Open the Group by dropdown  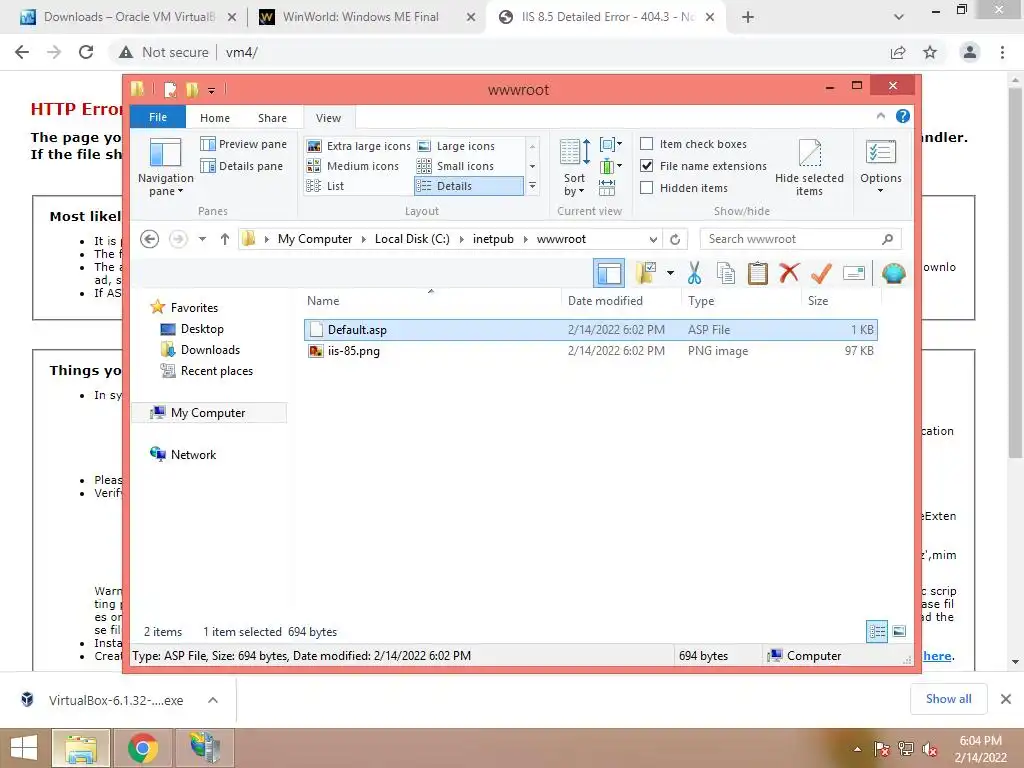(x=611, y=144)
